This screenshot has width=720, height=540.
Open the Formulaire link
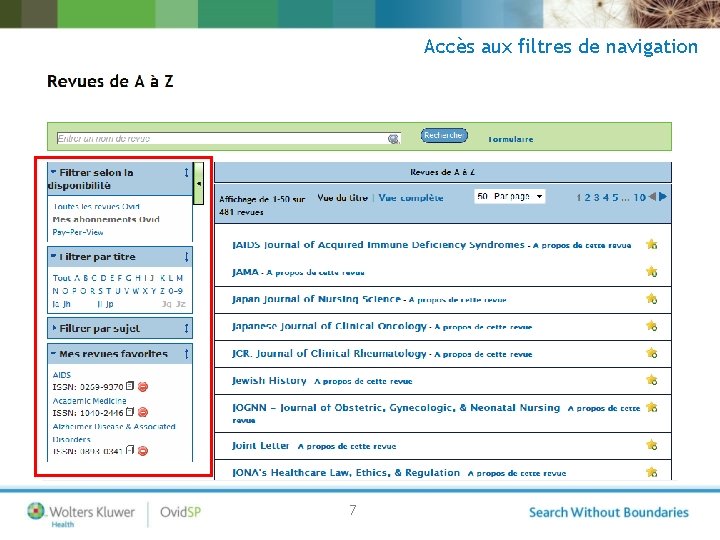[x=511, y=139]
